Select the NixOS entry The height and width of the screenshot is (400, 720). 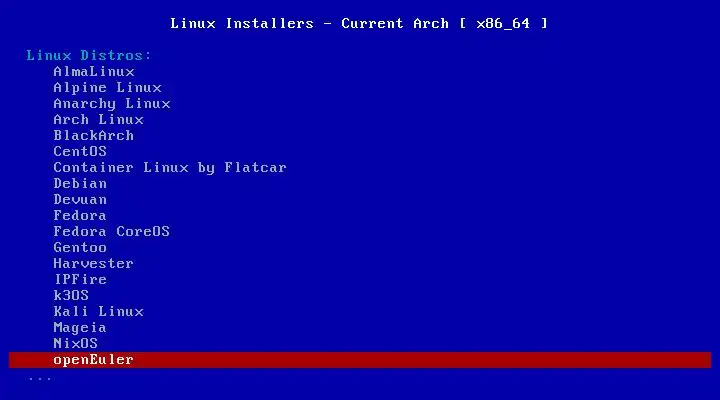coord(75,344)
